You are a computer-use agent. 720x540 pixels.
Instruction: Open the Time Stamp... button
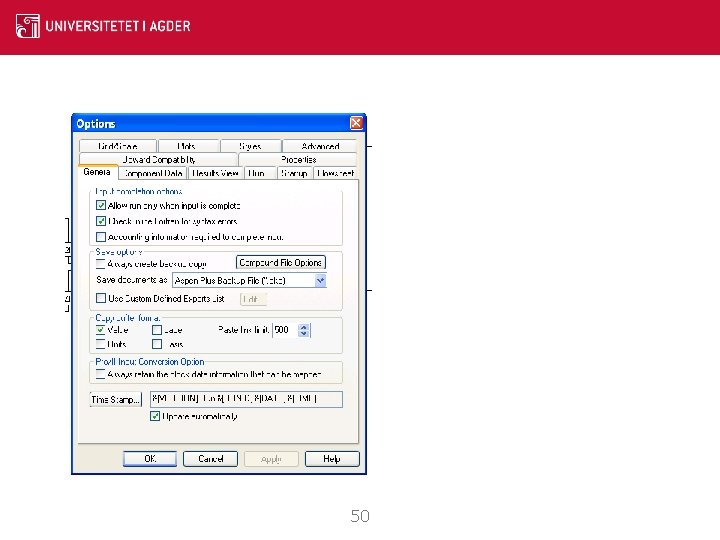[116, 399]
